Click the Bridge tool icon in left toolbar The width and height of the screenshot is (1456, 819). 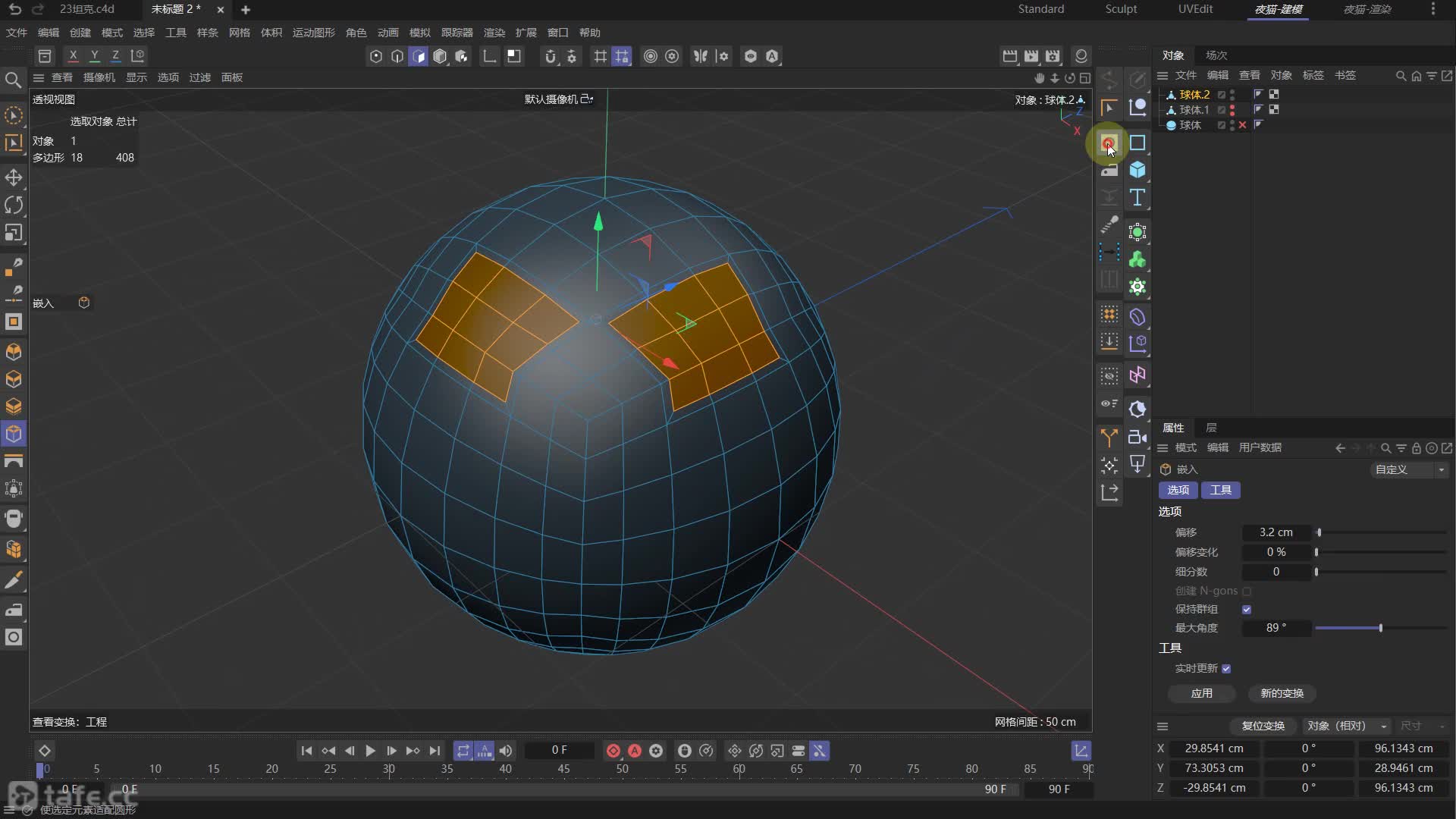(x=14, y=462)
